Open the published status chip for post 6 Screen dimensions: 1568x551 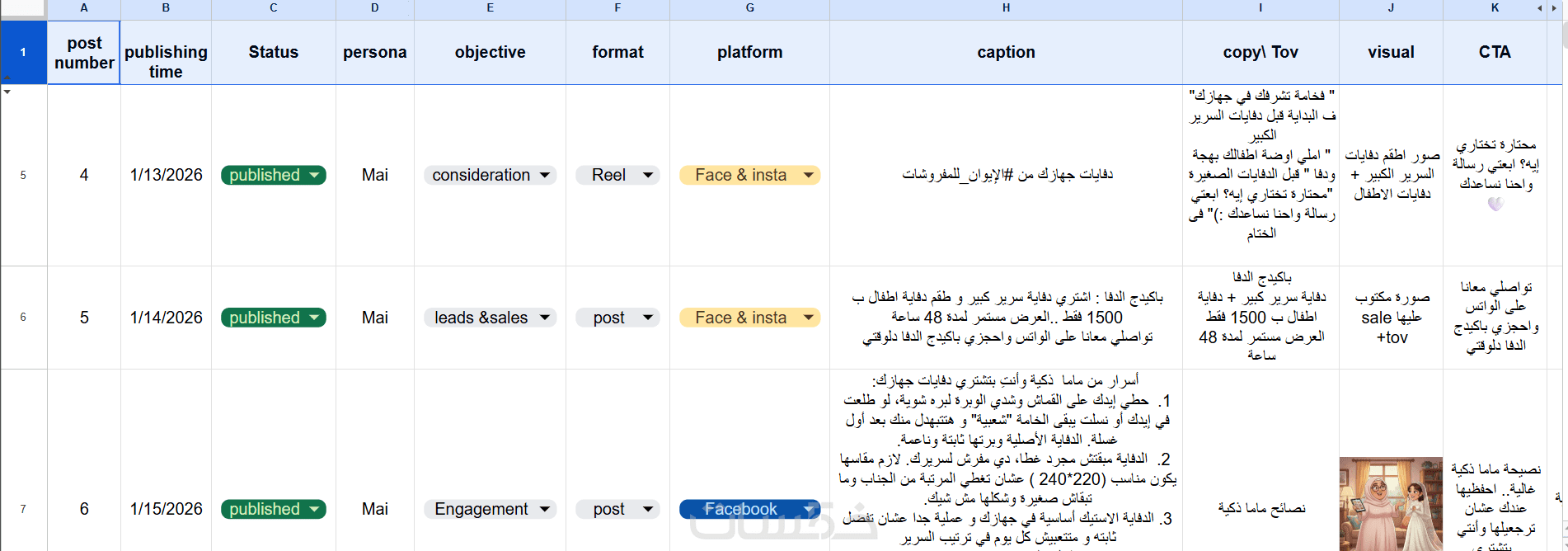[x=314, y=510]
